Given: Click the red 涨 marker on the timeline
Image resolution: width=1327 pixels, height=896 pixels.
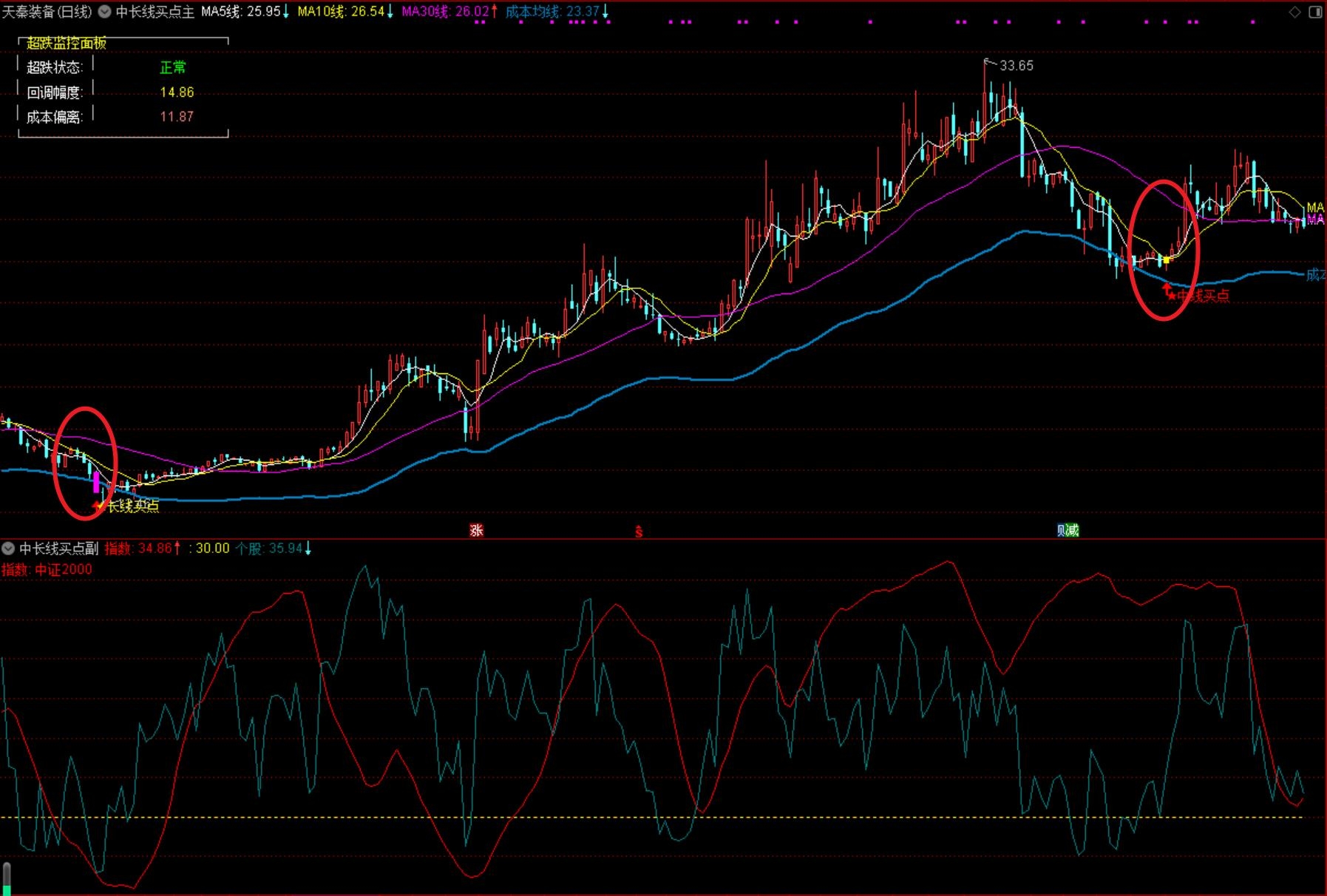Looking at the screenshot, I should tap(477, 530).
